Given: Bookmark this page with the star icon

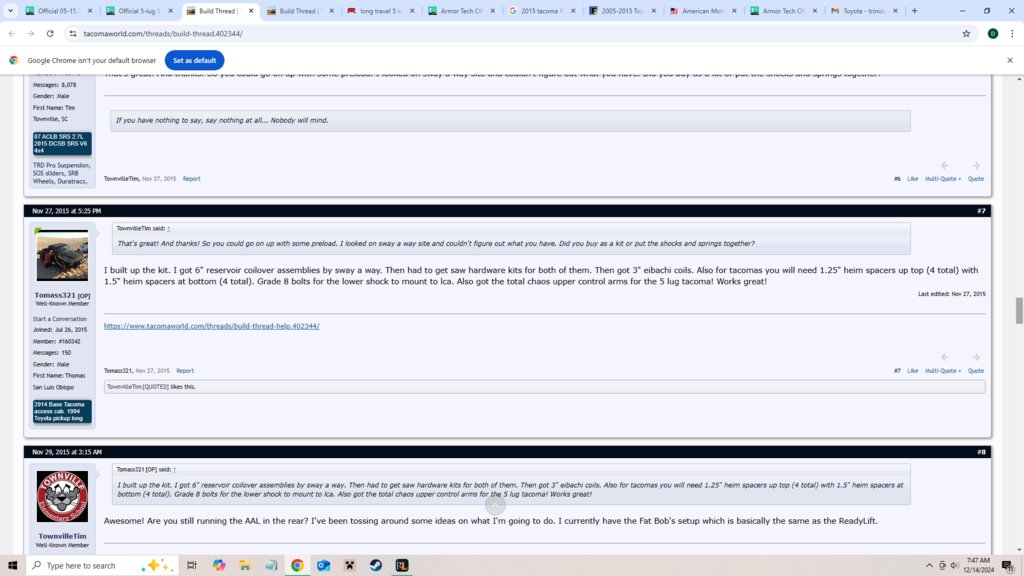Looking at the screenshot, I should pyautogui.click(x=966, y=33).
